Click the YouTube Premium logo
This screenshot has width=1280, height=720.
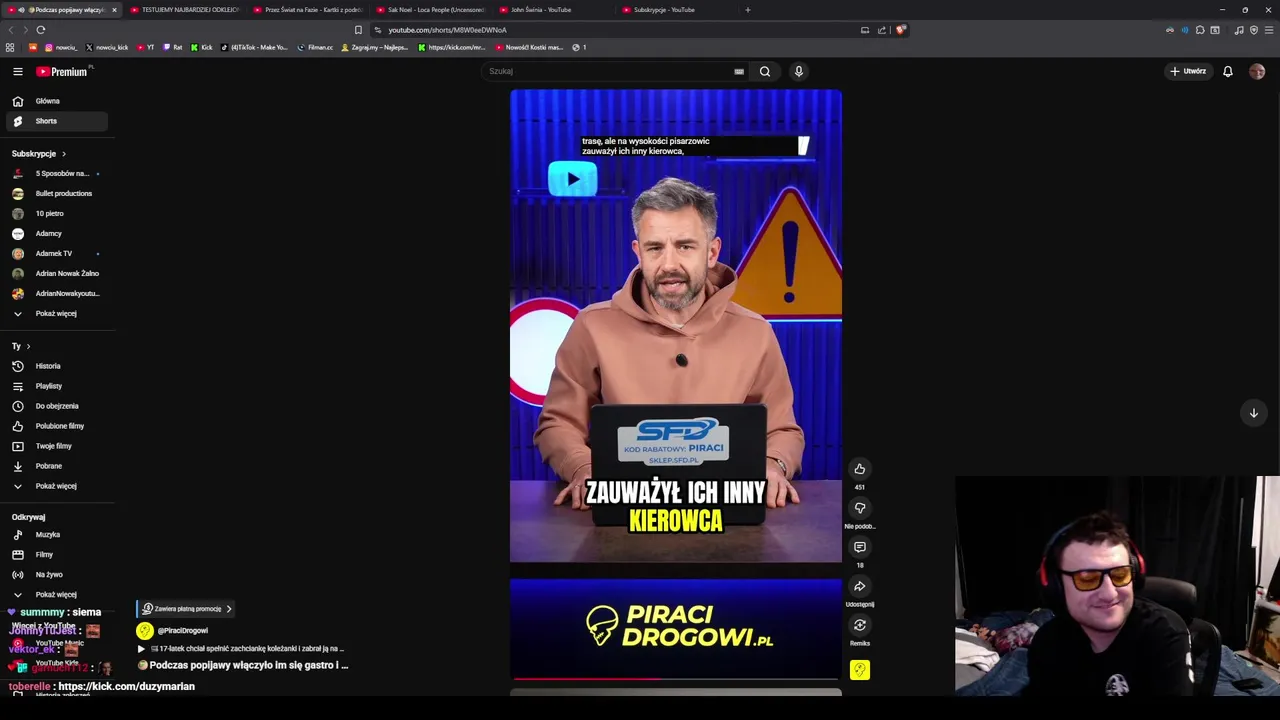[62, 71]
